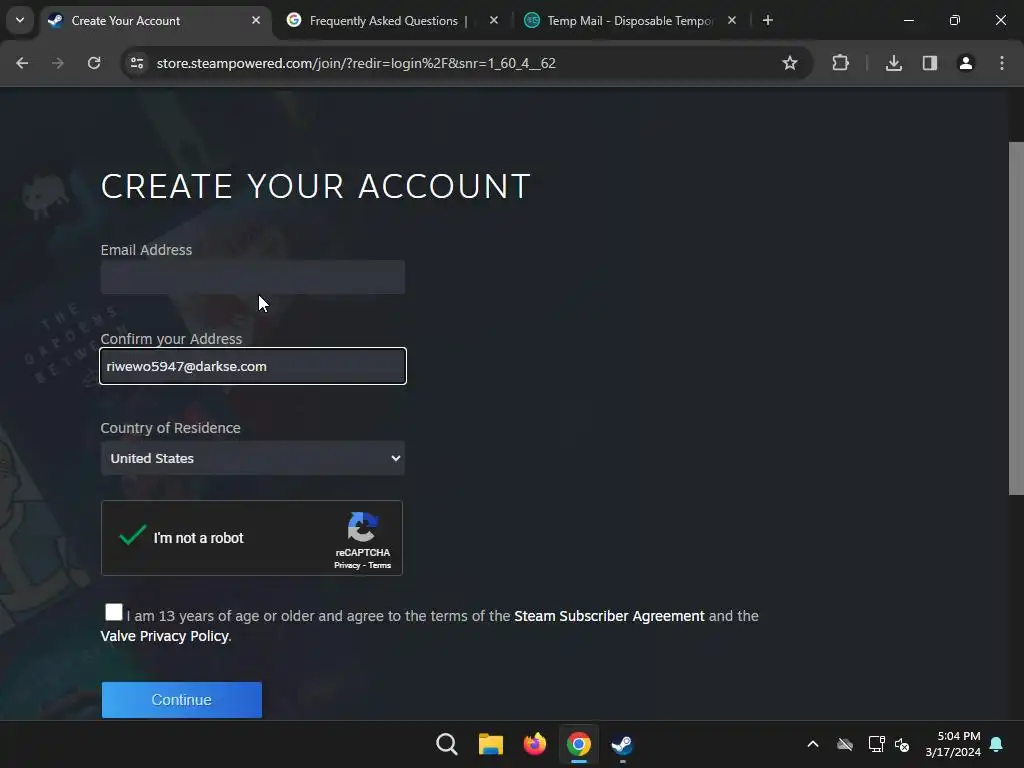Viewport: 1024px width, 768px height.
Task: Open Chrome downloads
Action: click(x=893, y=63)
